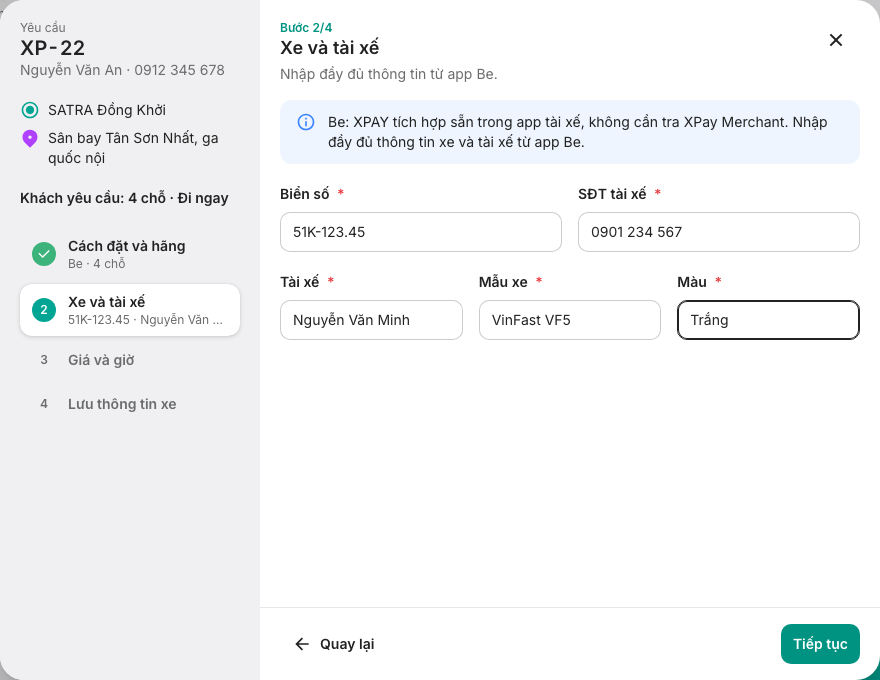
Task: Focus the Biển số input field
Action: [x=421, y=232]
